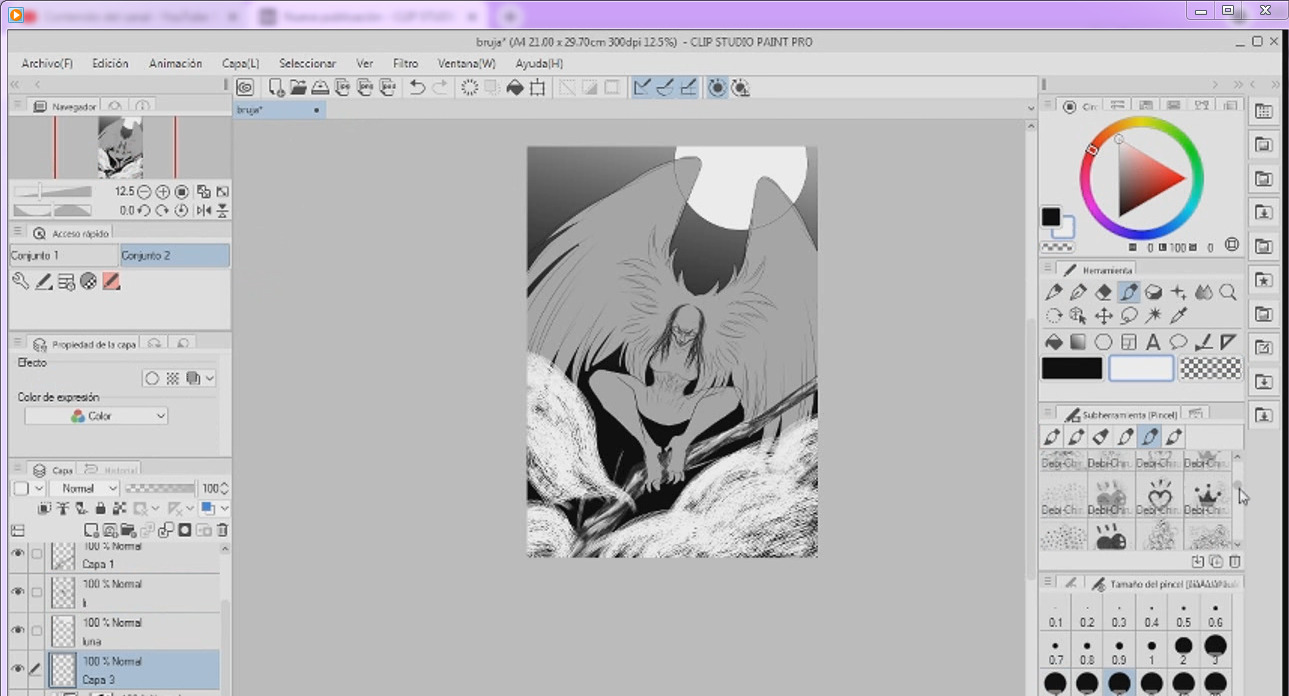This screenshot has height=696, width=1289.
Task: Open the Capa(L) menu
Action: 240,63
